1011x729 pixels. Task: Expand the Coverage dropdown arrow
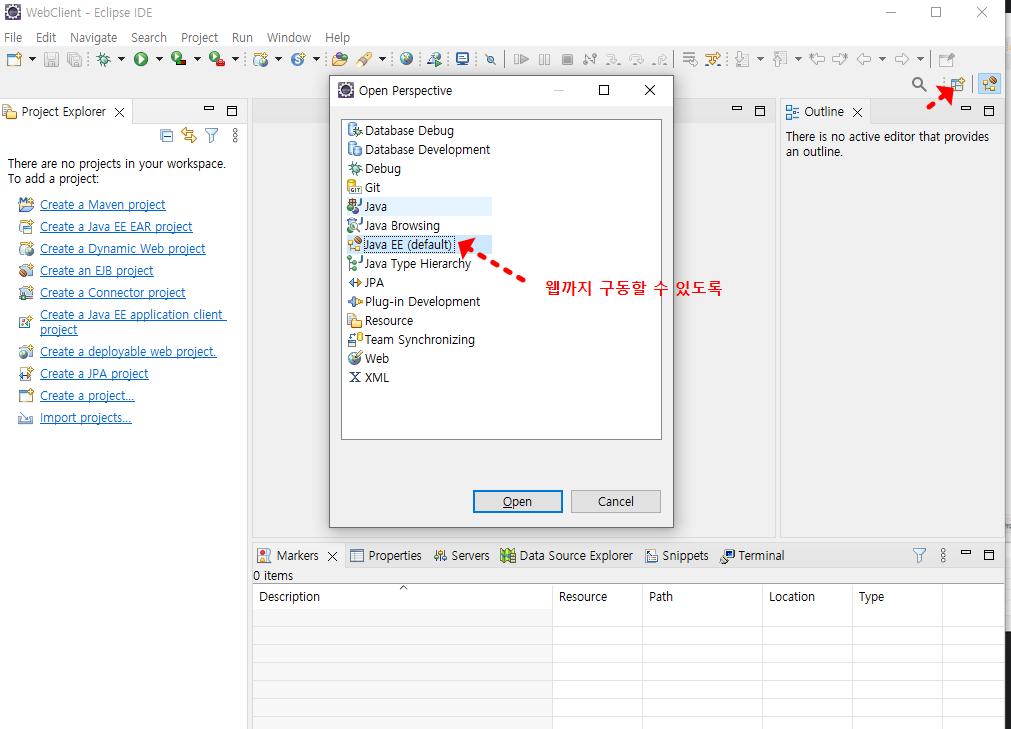197,59
